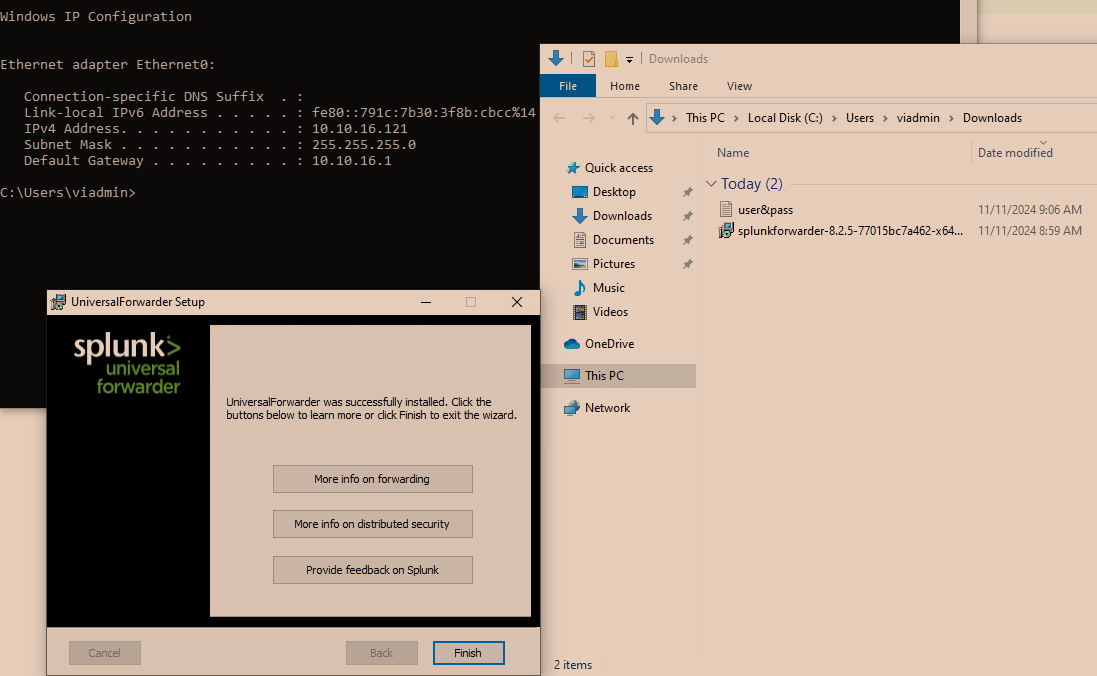This screenshot has width=1097, height=676.
Task: Click the Properties checkmark icon in quick access toolbar
Action: pyautogui.click(x=589, y=59)
